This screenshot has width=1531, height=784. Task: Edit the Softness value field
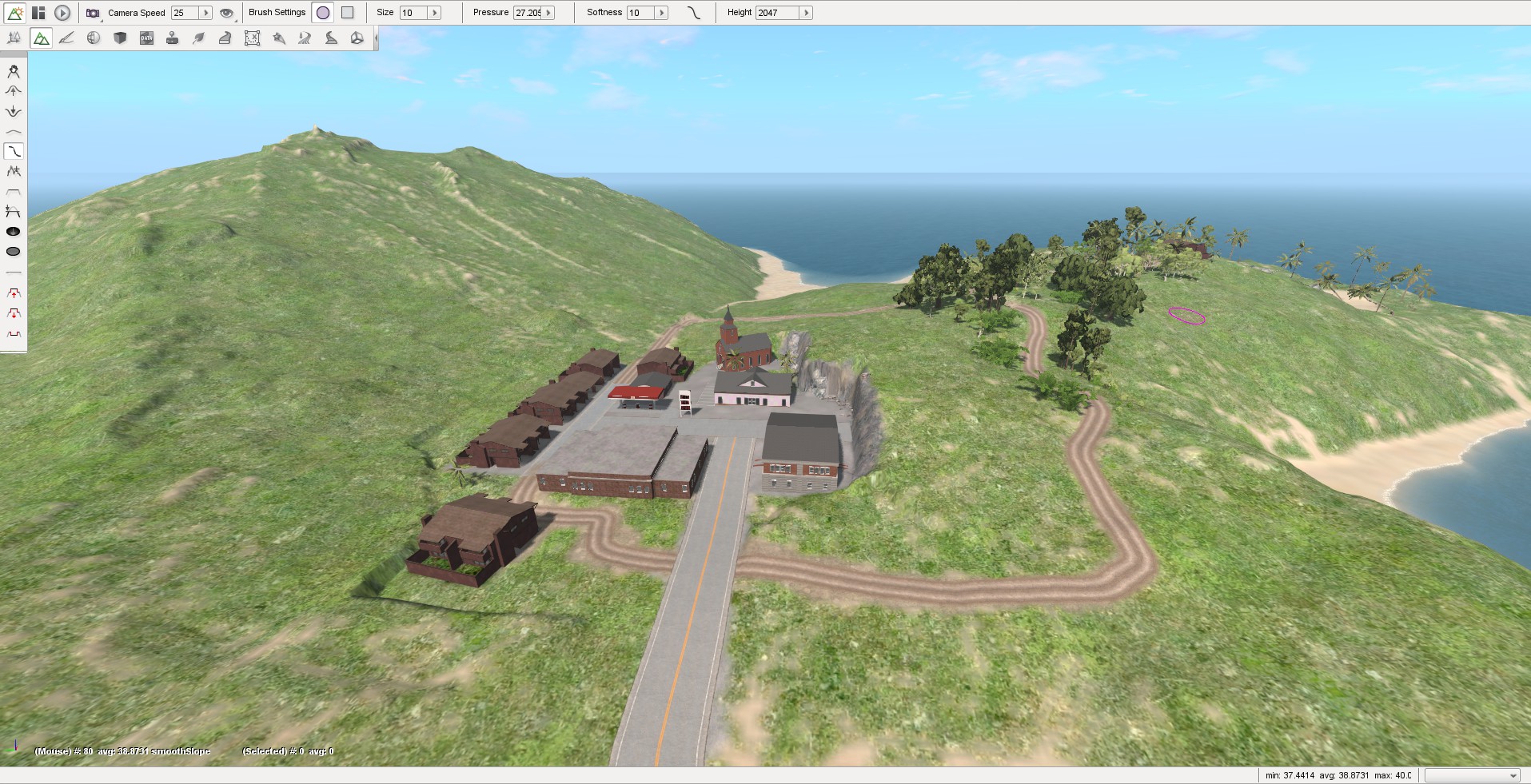coord(640,13)
